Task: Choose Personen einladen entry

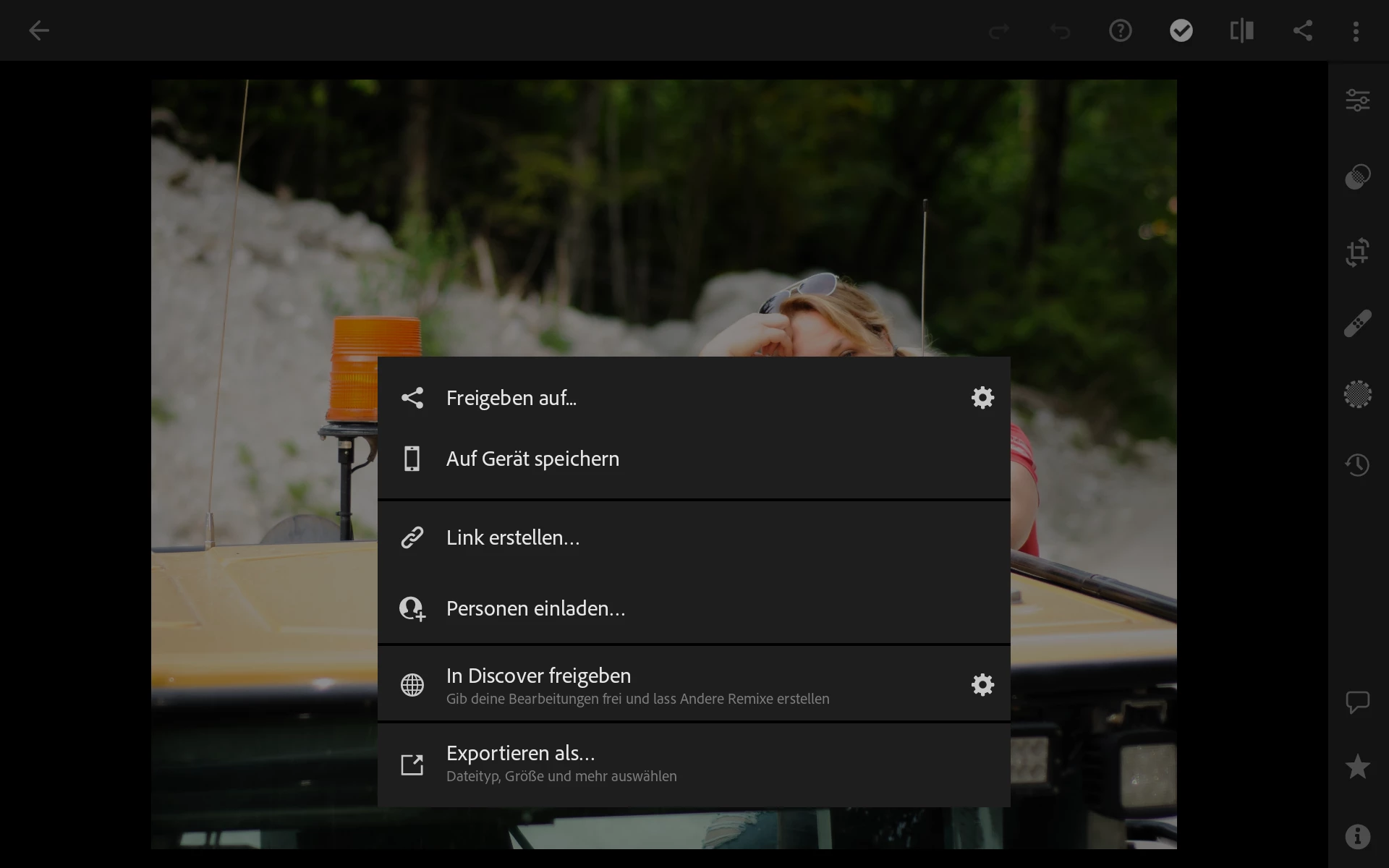Action: pyautogui.click(x=535, y=608)
